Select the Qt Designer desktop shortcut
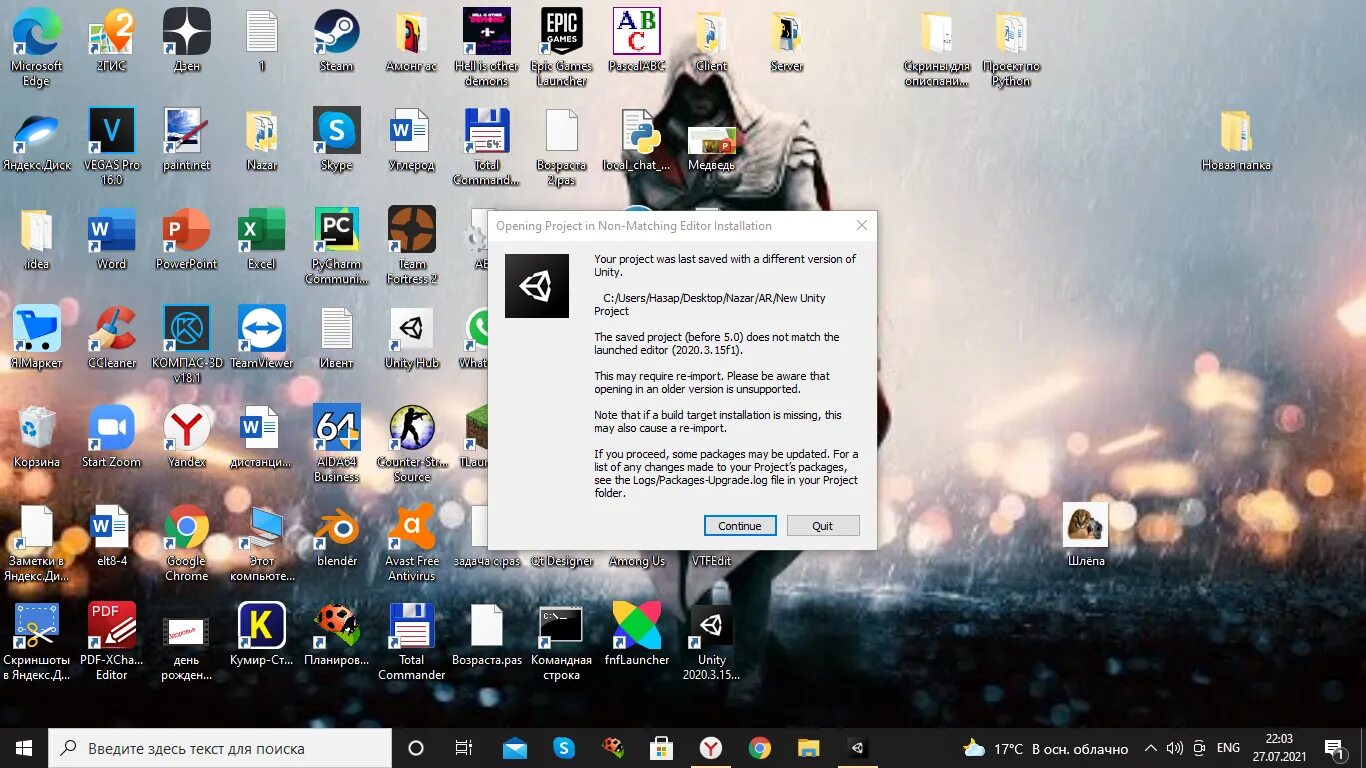 tap(562, 560)
